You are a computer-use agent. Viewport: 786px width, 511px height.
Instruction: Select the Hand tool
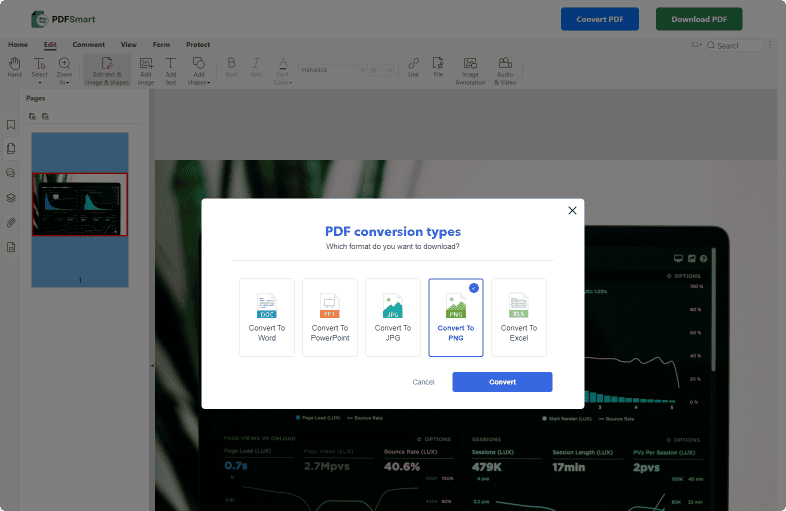[15, 67]
